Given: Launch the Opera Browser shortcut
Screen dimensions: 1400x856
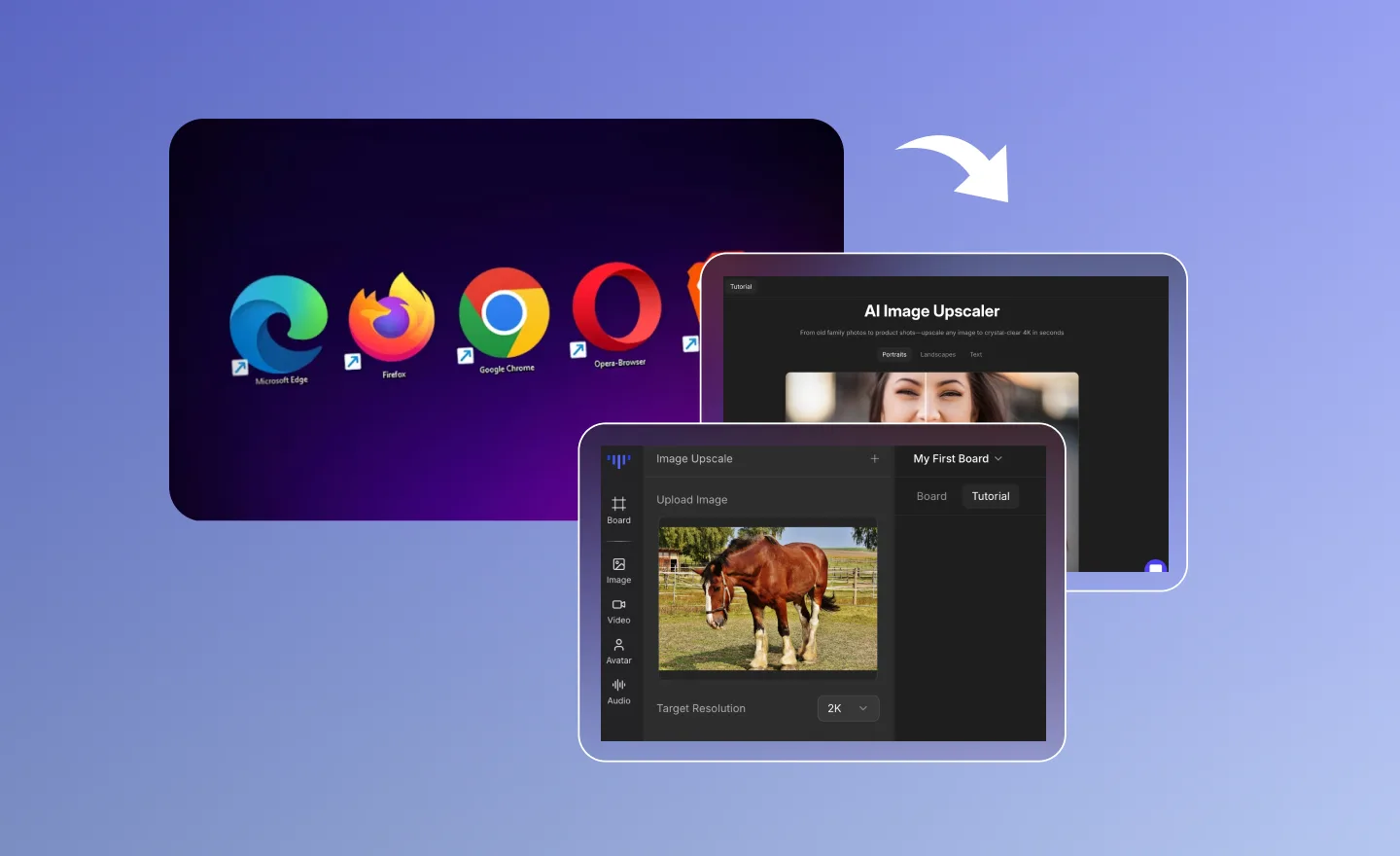Looking at the screenshot, I should click(617, 307).
